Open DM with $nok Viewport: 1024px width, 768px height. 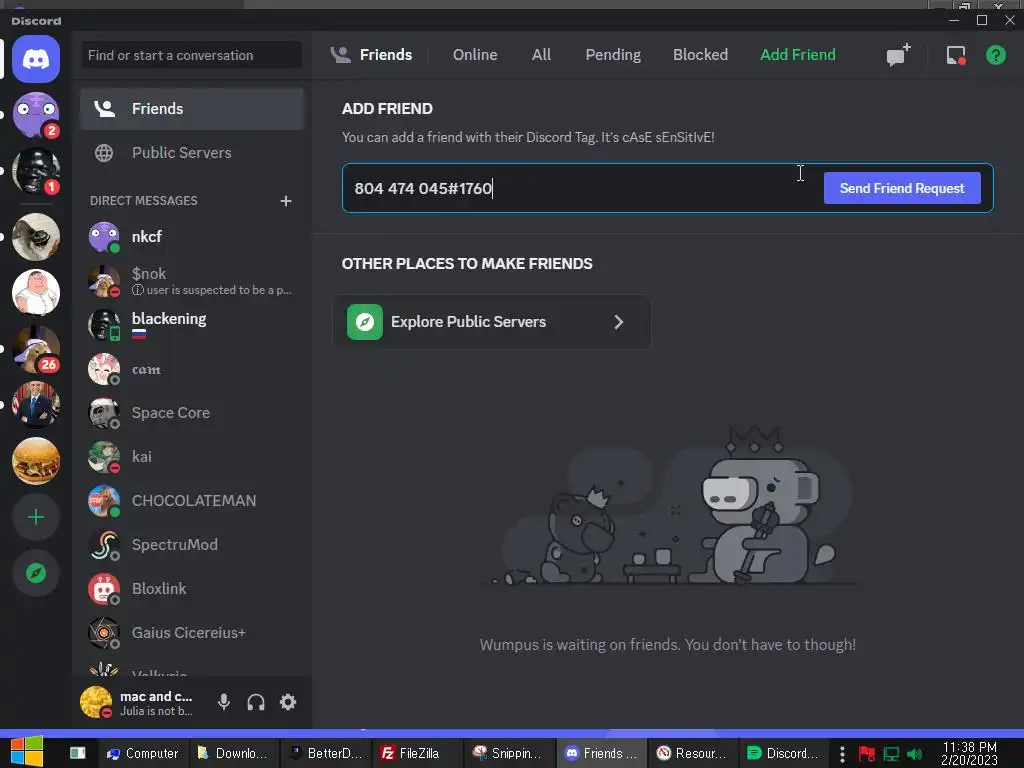[192, 281]
